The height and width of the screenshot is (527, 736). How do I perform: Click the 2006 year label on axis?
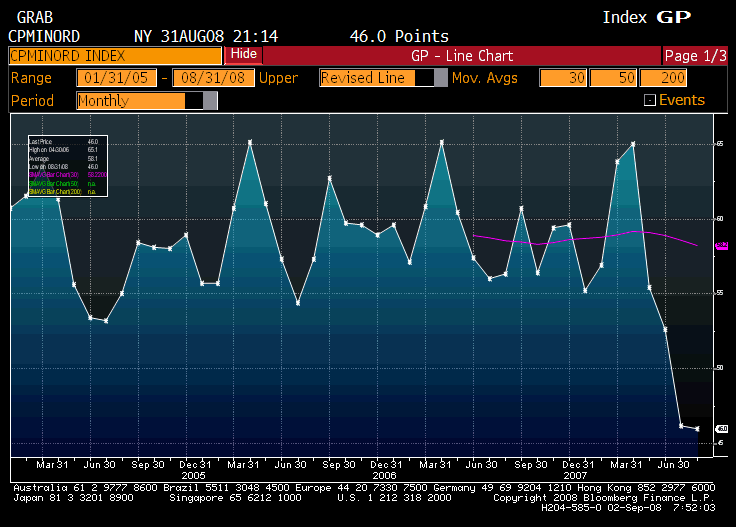[384, 475]
